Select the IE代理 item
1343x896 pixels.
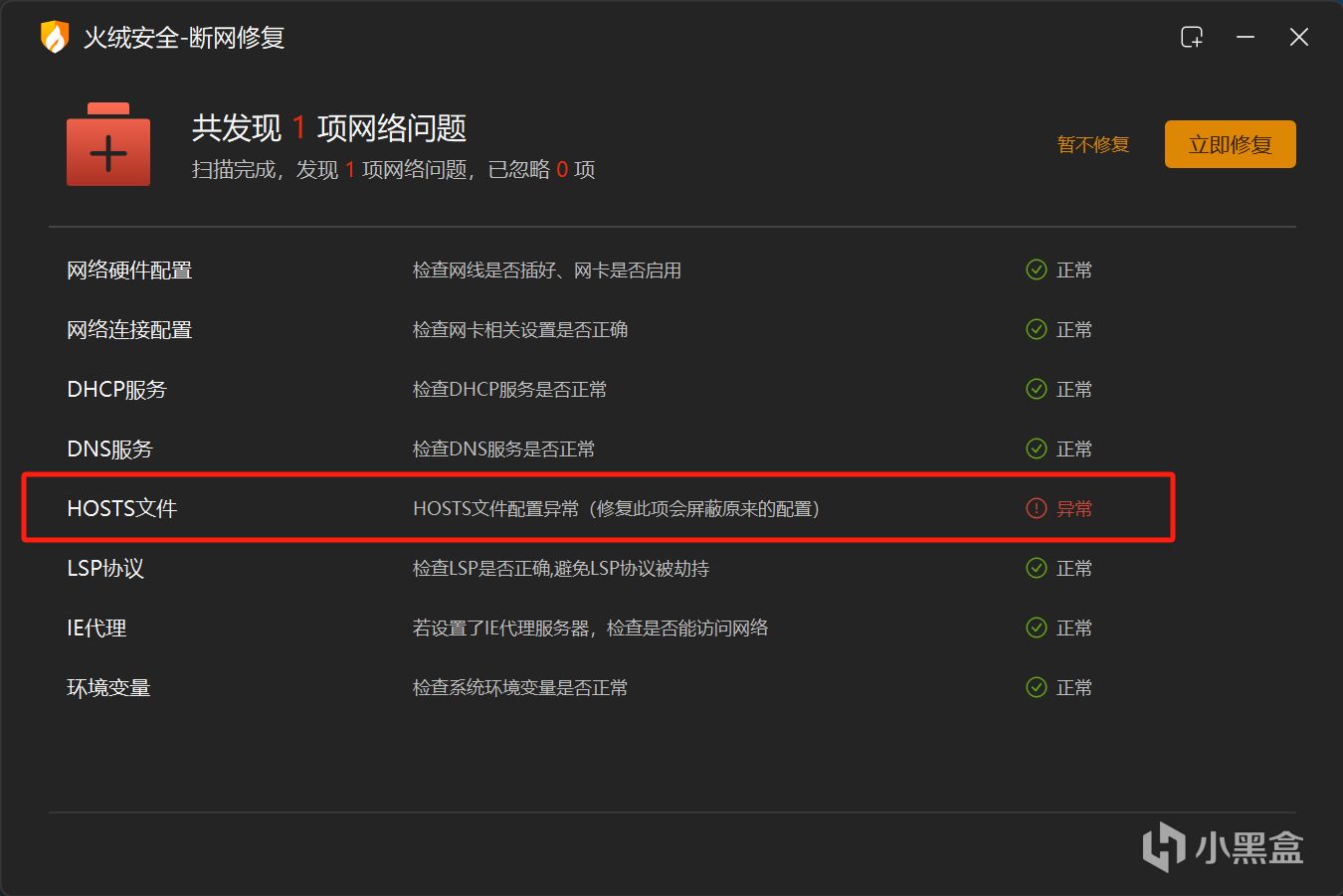click(96, 627)
